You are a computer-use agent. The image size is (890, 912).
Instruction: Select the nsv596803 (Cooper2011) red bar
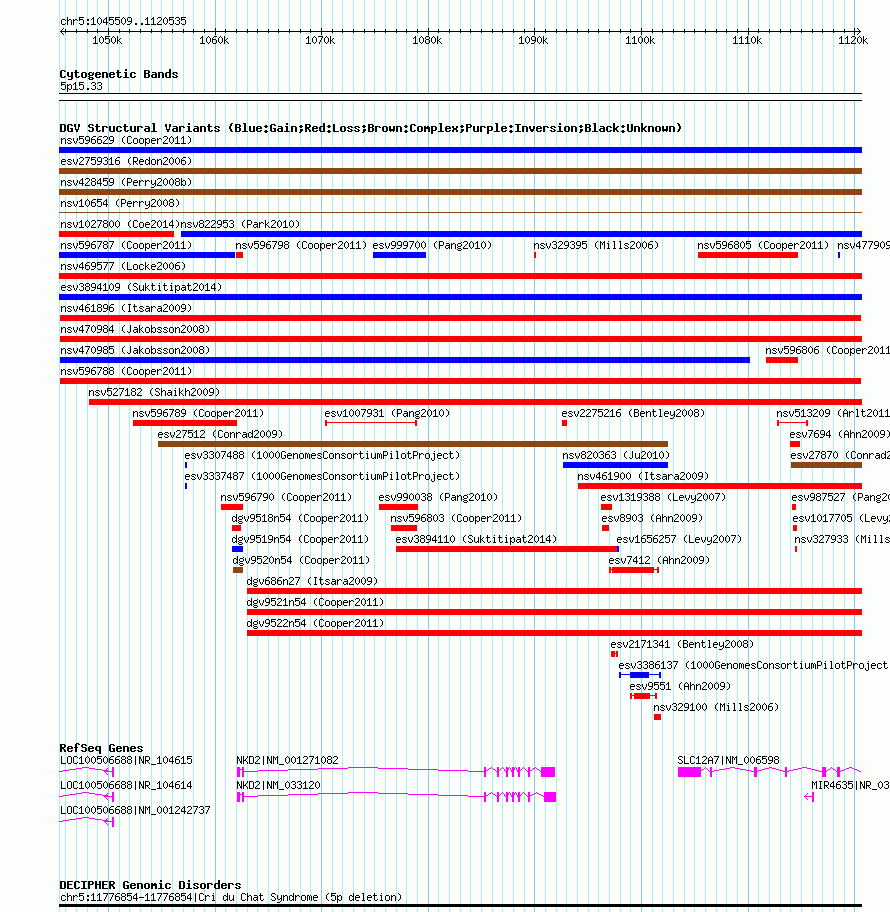tap(404, 528)
